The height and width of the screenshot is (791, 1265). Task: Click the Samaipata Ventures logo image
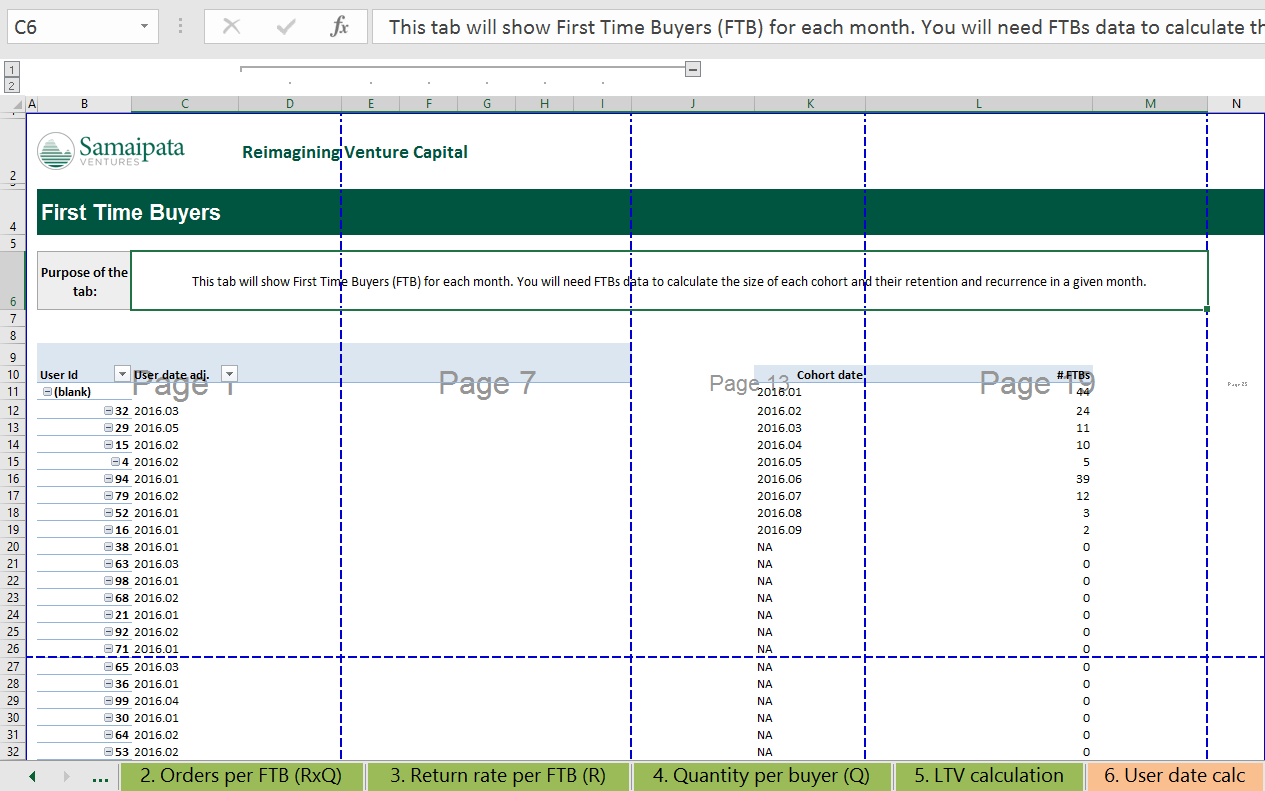click(x=111, y=150)
